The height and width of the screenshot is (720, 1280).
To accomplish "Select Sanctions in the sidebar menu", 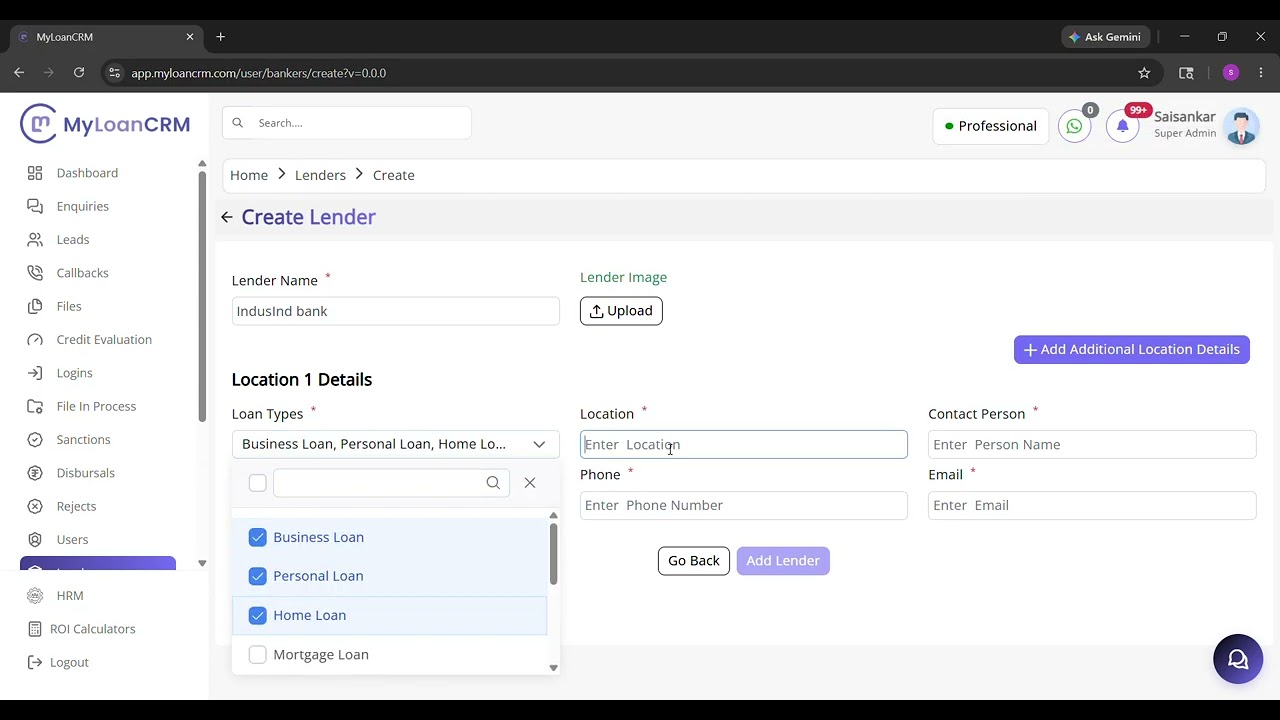I will [83, 440].
